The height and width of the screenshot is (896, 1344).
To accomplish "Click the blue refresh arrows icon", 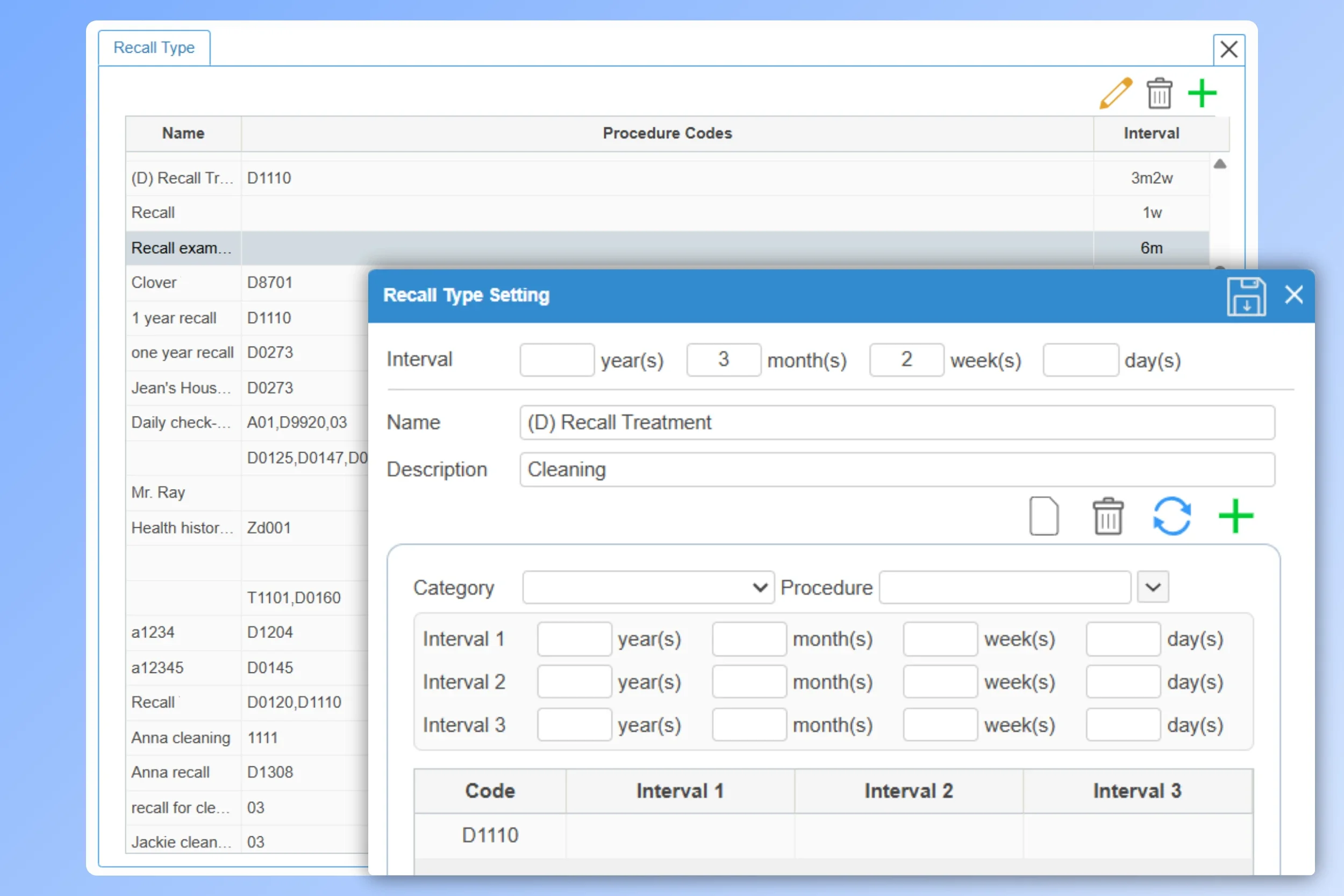I will (x=1171, y=516).
